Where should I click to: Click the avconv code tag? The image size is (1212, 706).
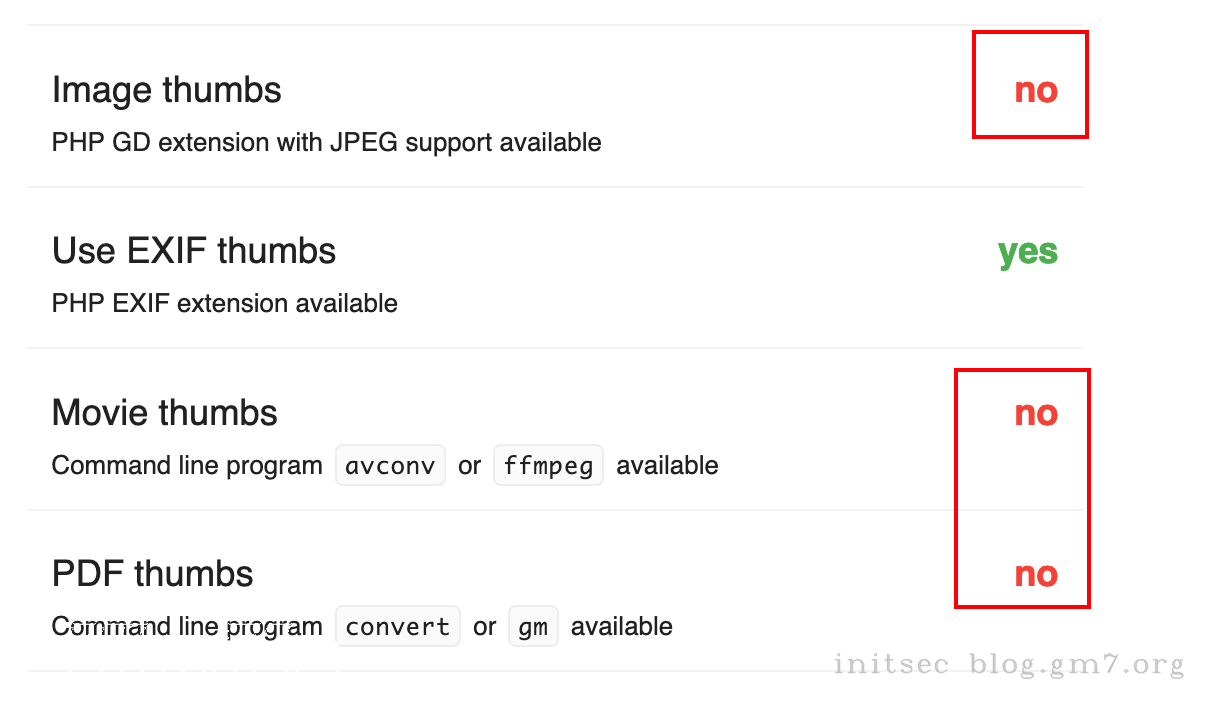(x=390, y=466)
